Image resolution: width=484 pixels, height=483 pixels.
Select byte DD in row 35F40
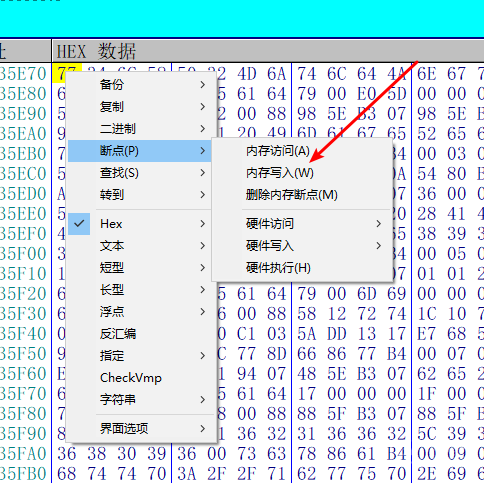[x=337, y=334]
